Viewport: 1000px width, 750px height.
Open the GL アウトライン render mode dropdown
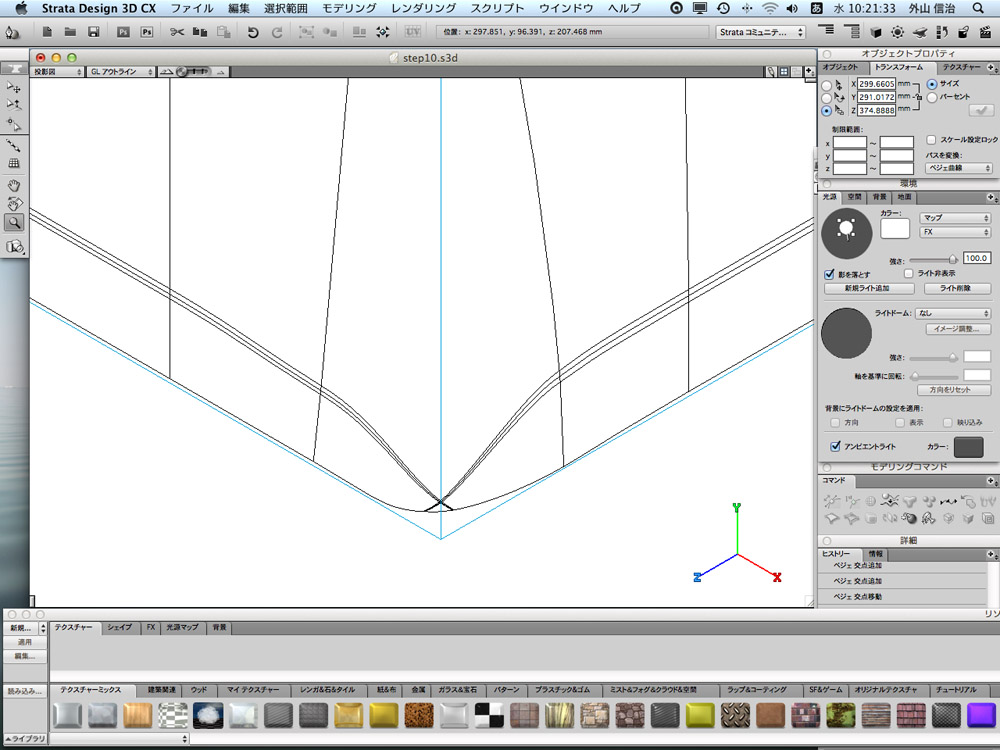[121, 72]
